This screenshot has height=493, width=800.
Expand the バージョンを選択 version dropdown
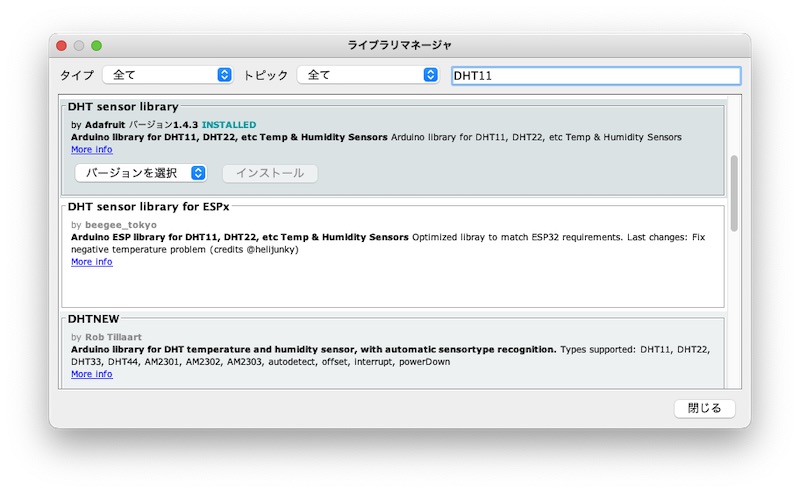[x=140, y=173]
